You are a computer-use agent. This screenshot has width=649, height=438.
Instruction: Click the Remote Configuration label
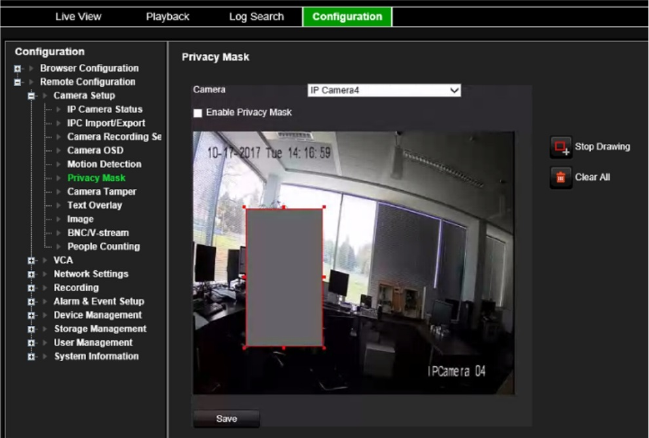pyautogui.click(x=88, y=82)
